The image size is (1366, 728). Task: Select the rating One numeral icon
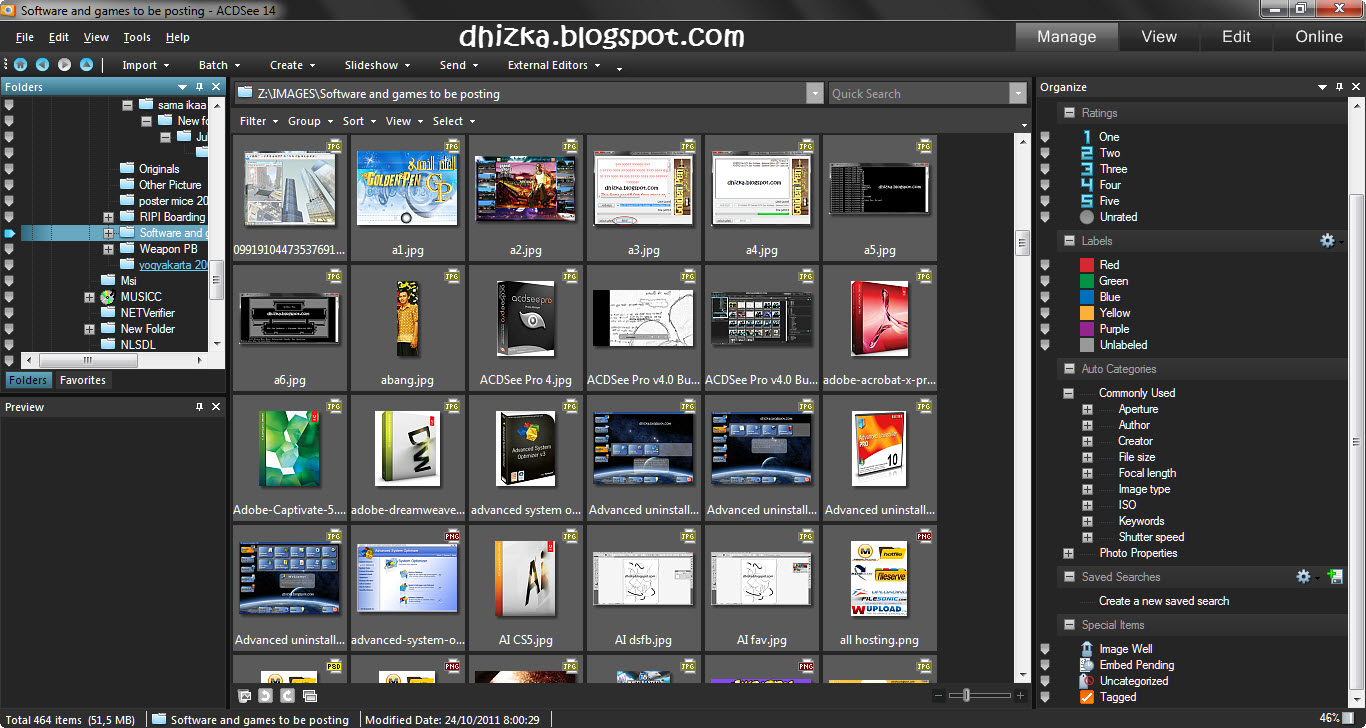point(1087,137)
